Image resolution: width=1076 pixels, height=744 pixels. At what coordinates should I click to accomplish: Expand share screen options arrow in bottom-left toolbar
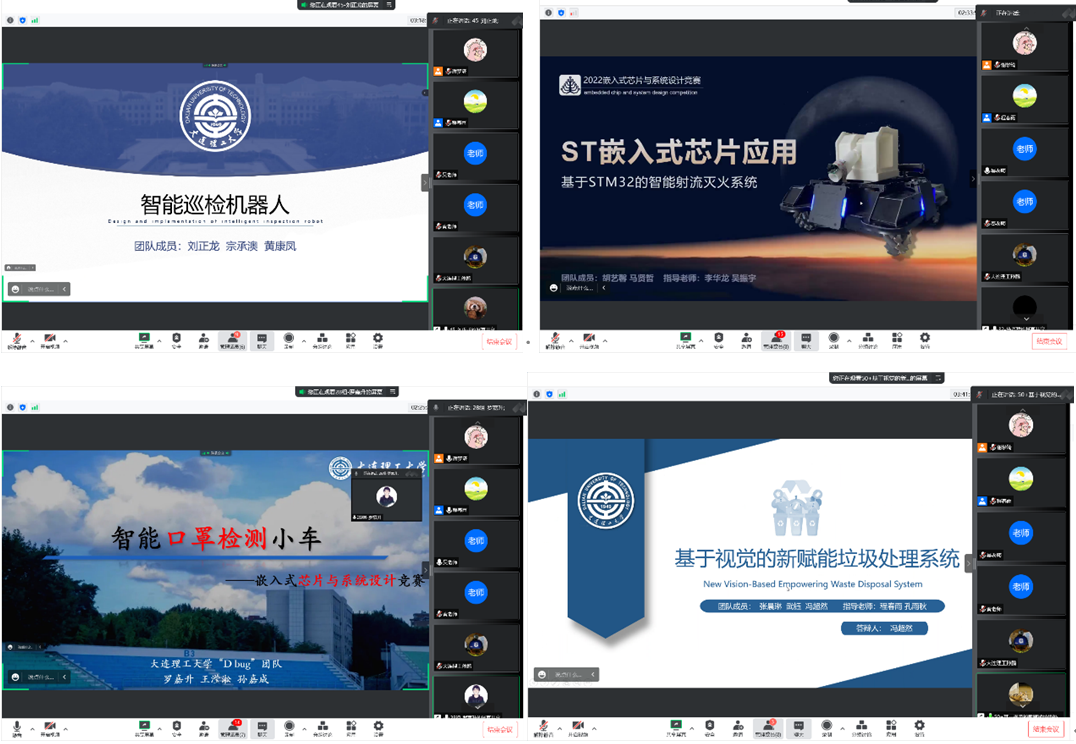pyautogui.click(x=160, y=727)
